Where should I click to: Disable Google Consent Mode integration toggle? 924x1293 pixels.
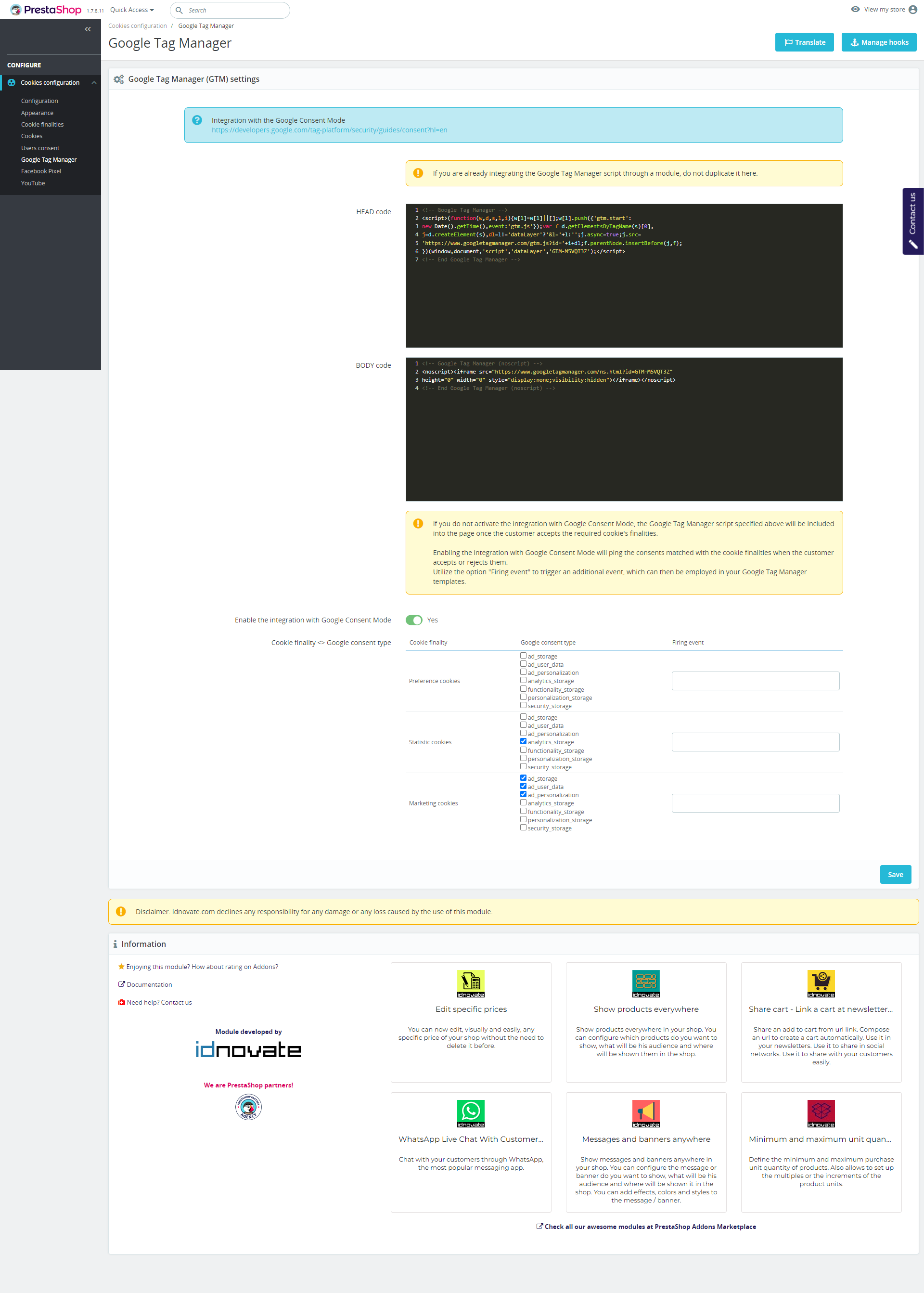click(x=414, y=620)
